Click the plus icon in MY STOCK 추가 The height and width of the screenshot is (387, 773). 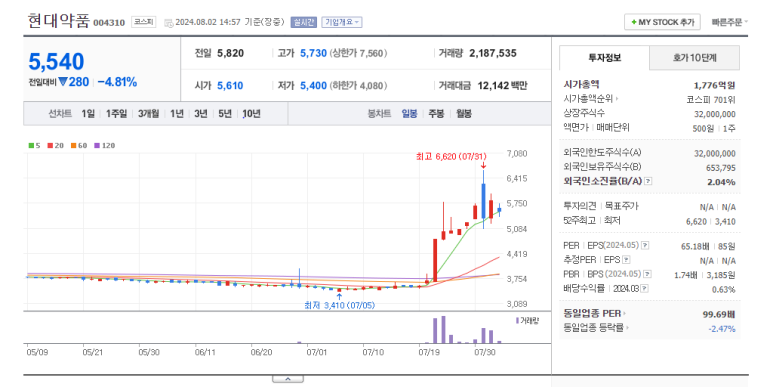click(633, 22)
